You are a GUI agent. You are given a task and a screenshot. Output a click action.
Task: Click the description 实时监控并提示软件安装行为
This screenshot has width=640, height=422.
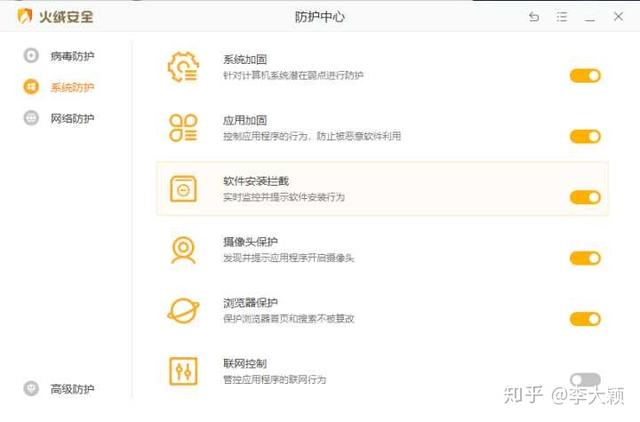[284, 197]
